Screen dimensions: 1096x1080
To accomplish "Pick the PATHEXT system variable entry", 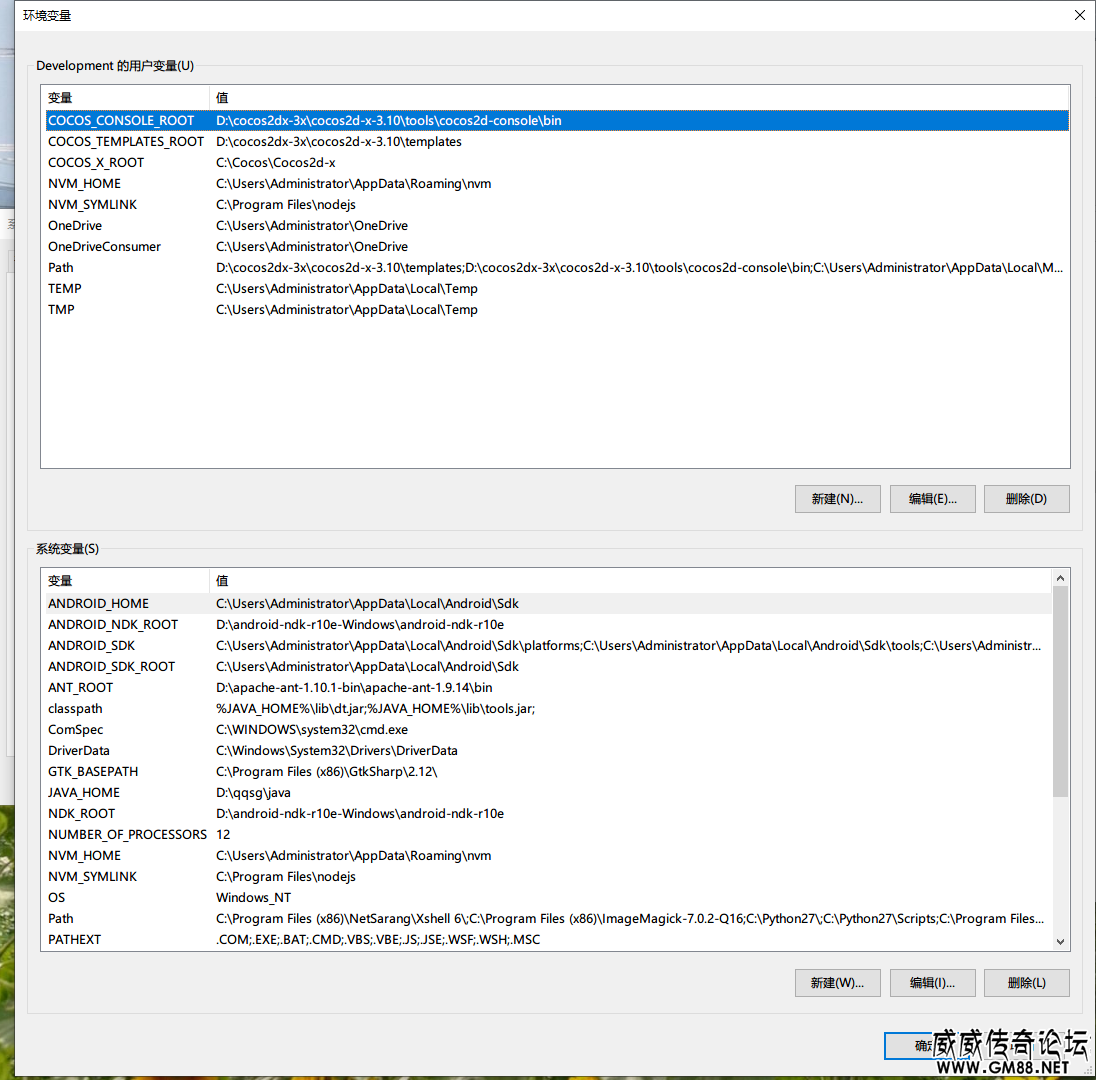I will coord(74,940).
